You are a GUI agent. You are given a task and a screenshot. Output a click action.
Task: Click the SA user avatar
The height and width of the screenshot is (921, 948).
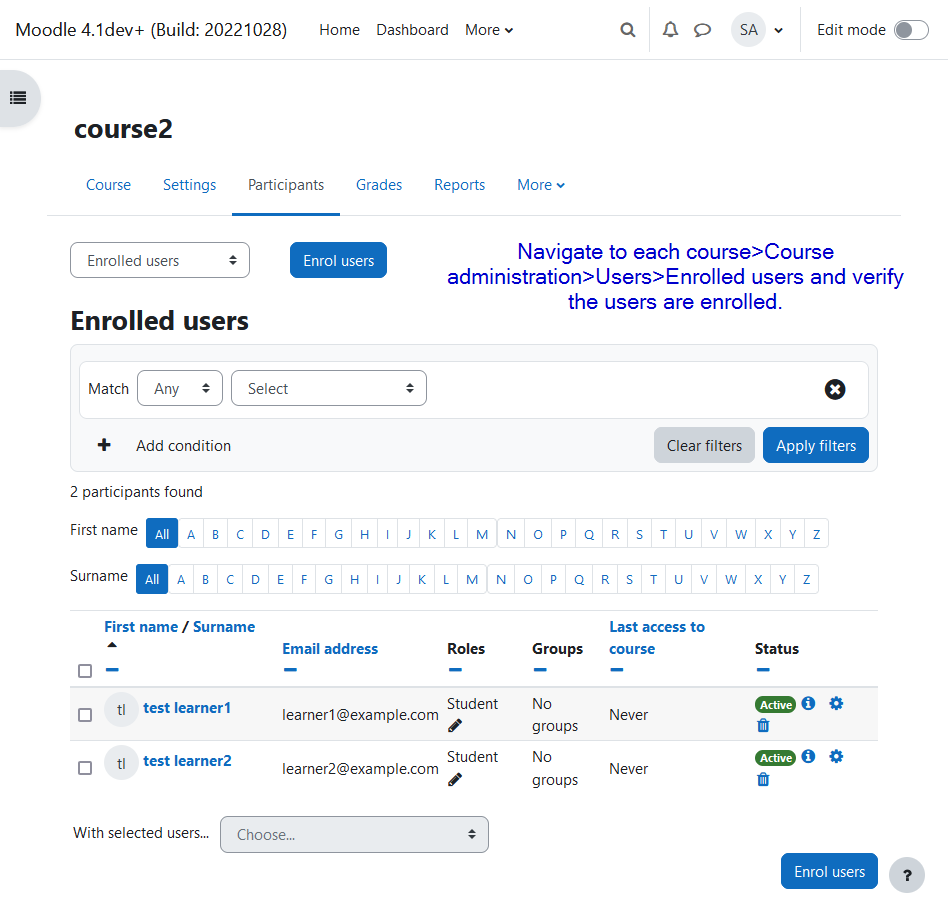748,30
